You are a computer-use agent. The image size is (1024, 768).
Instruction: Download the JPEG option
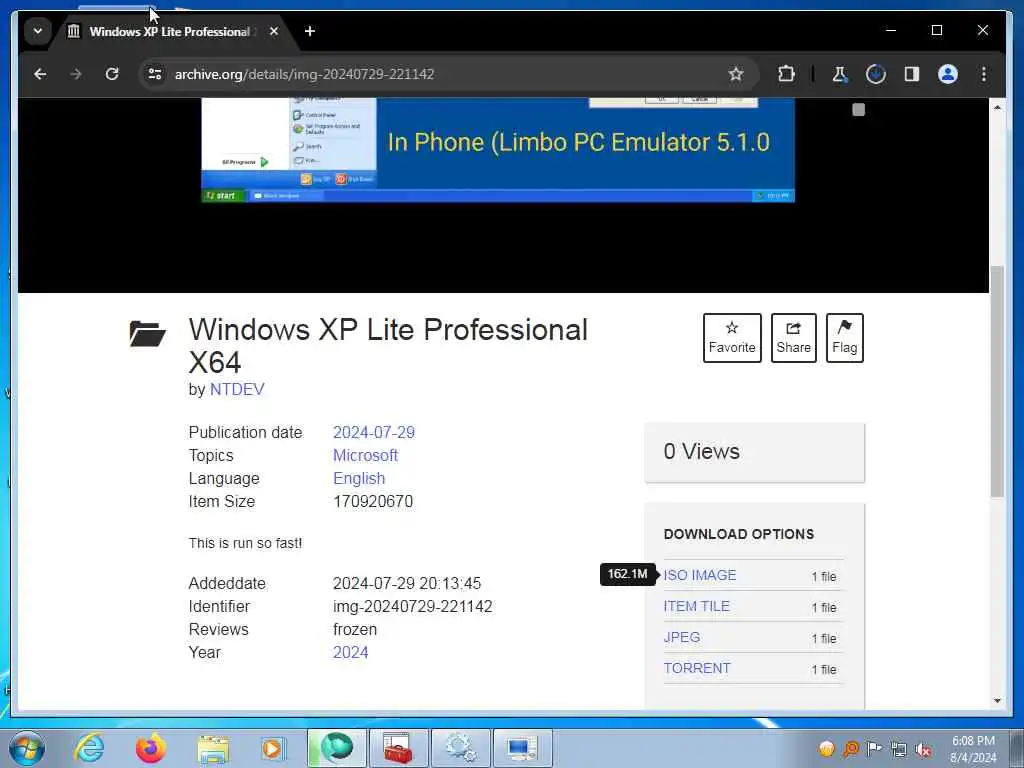coord(681,637)
